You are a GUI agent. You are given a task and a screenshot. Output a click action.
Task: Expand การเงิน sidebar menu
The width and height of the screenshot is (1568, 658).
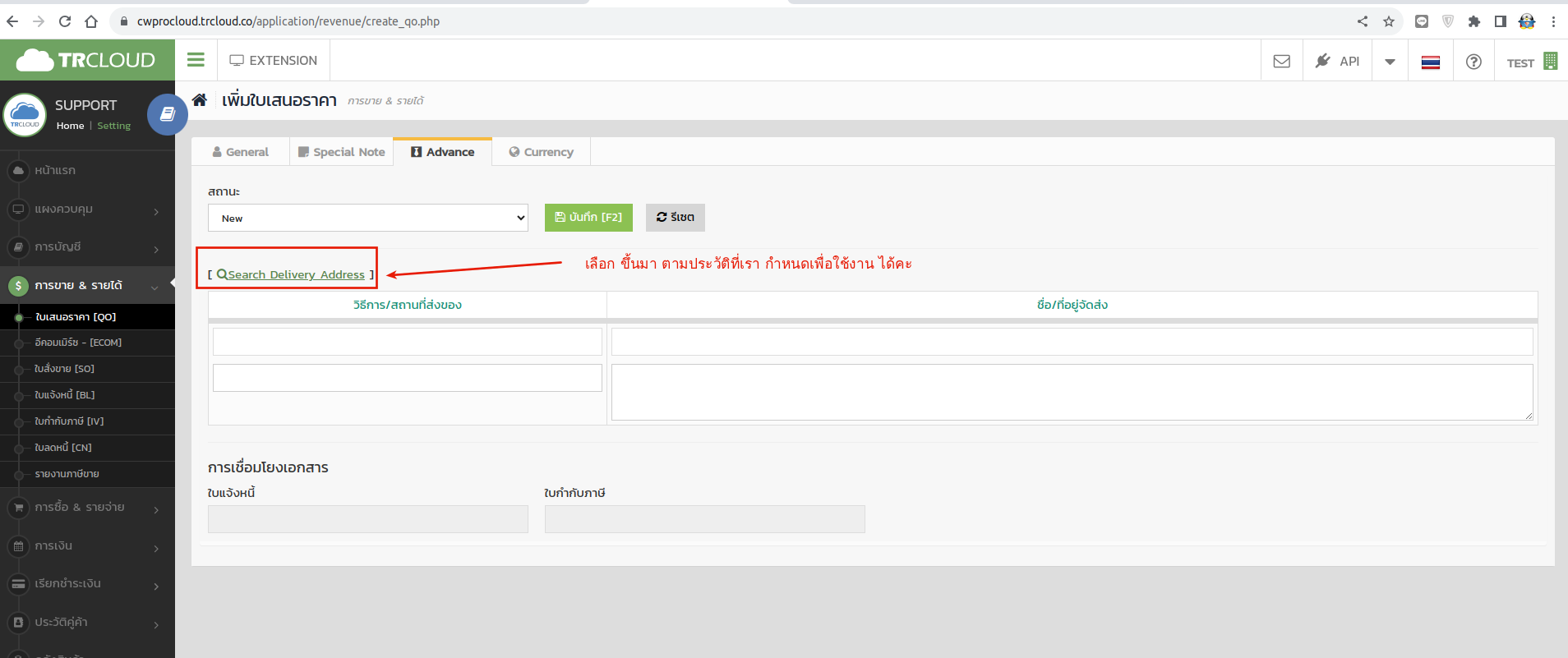pos(87,546)
